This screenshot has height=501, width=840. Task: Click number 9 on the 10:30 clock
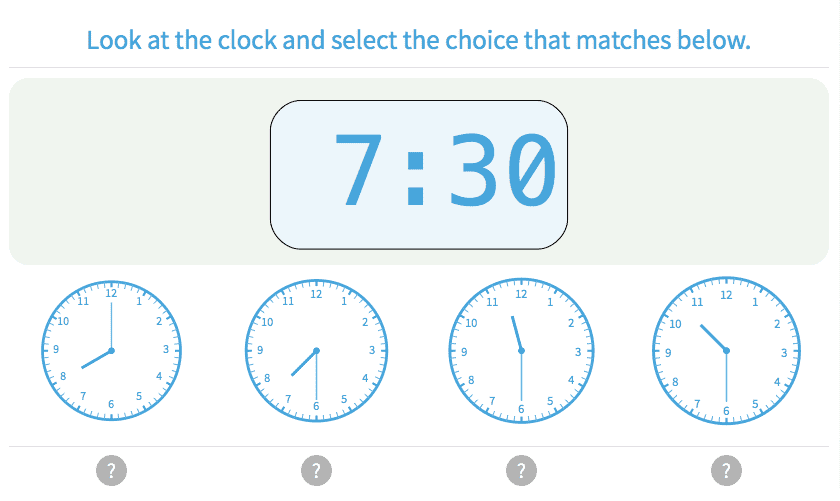point(670,351)
